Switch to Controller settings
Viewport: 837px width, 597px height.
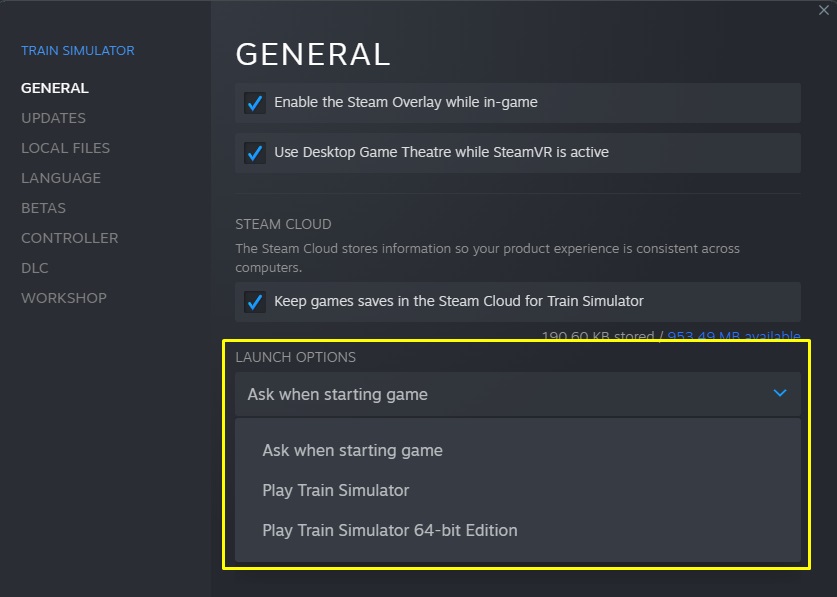pyautogui.click(x=69, y=238)
